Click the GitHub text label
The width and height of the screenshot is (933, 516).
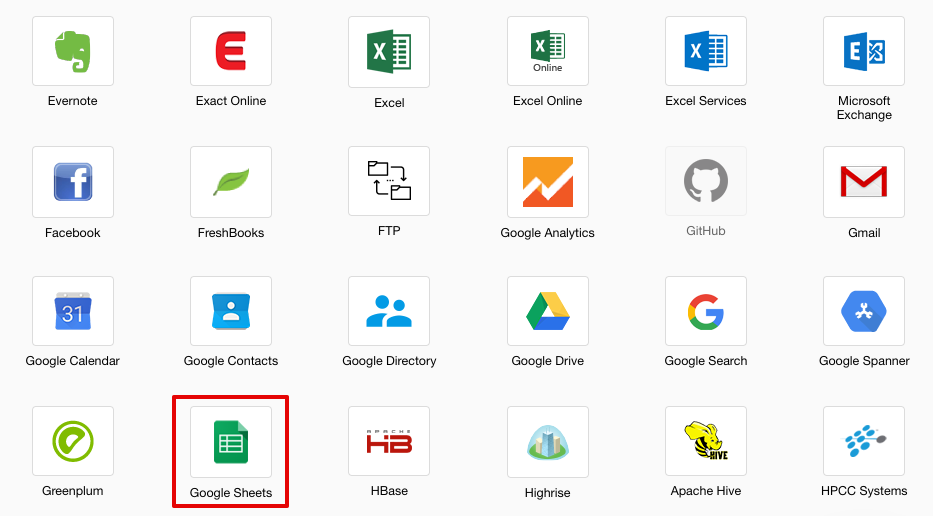(x=706, y=231)
